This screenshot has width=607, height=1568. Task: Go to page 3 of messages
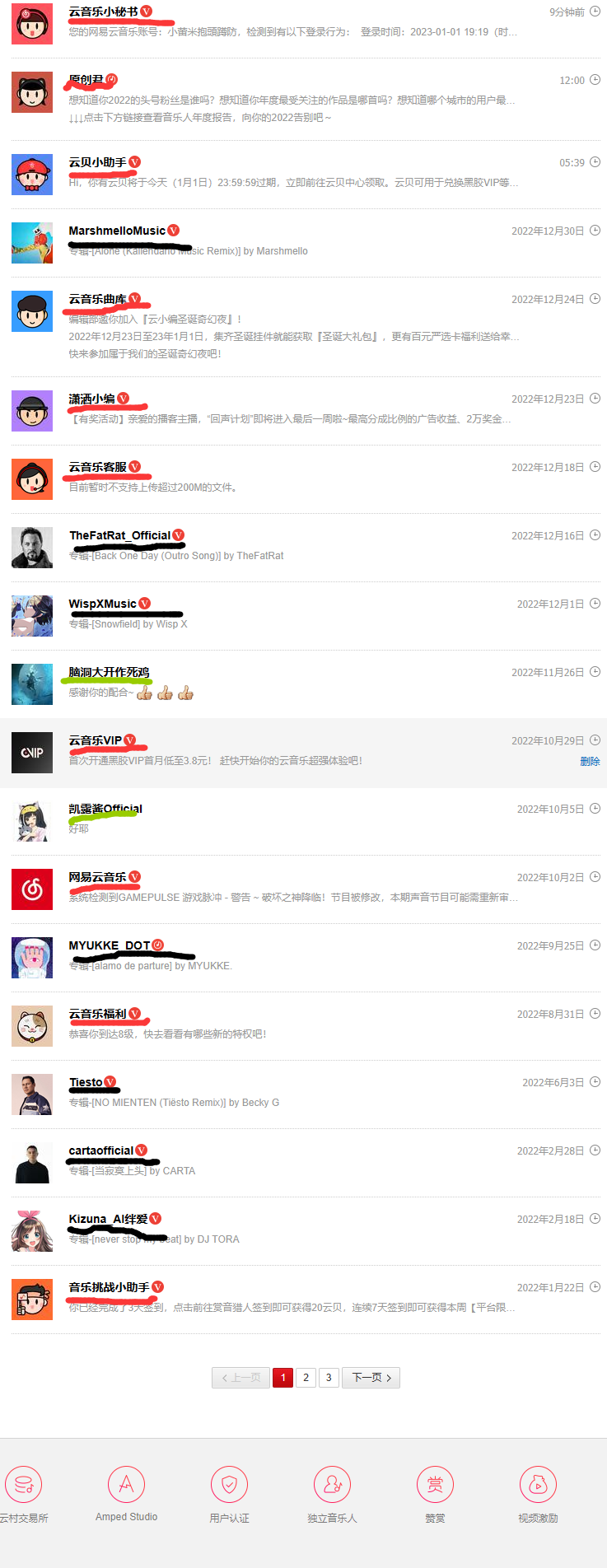click(329, 1377)
